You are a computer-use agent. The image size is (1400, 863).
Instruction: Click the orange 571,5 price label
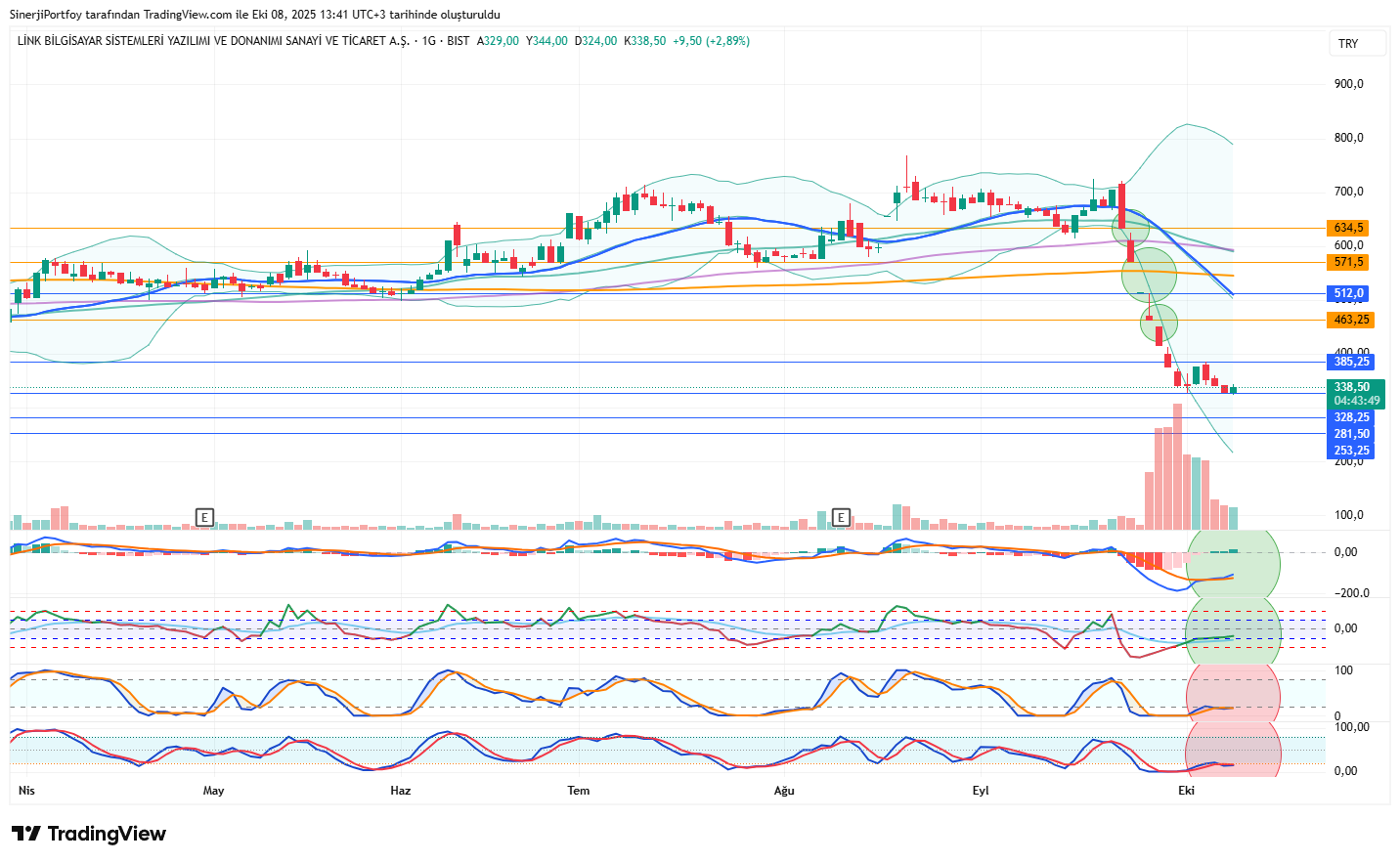pyautogui.click(x=1349, y=262)
